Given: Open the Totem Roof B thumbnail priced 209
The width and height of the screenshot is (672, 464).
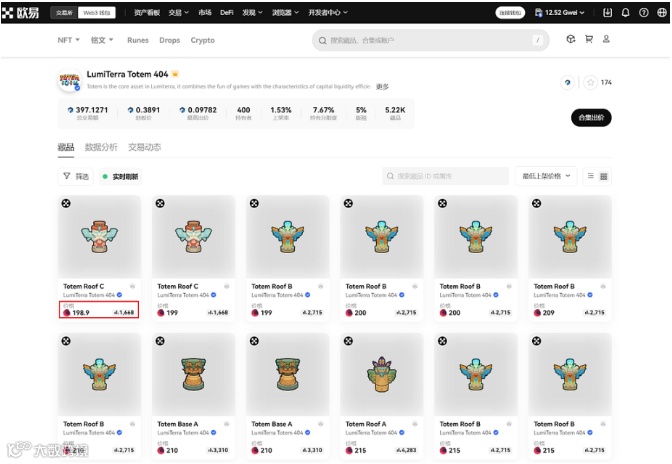Looking at the screenshot, I should (x=570, y=237).
